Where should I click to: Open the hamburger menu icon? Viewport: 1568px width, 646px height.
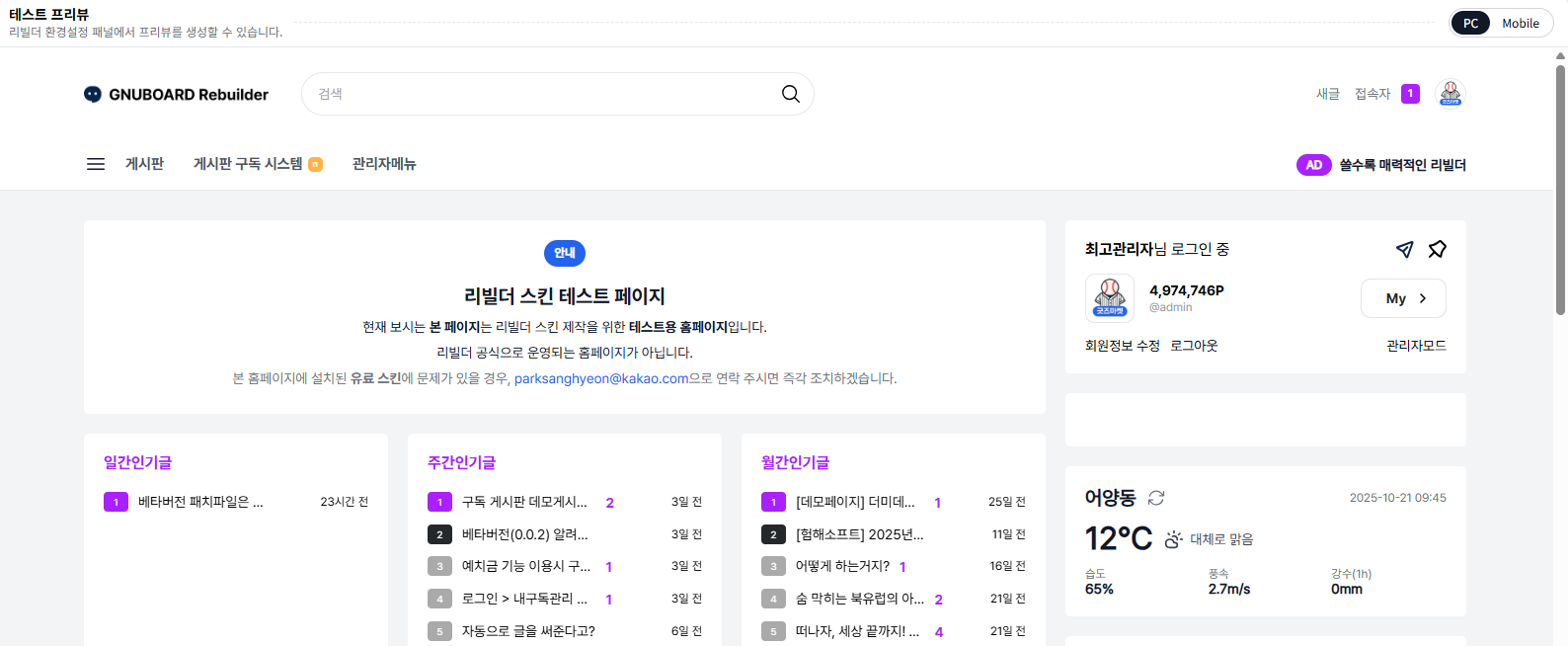pos(96,164)
